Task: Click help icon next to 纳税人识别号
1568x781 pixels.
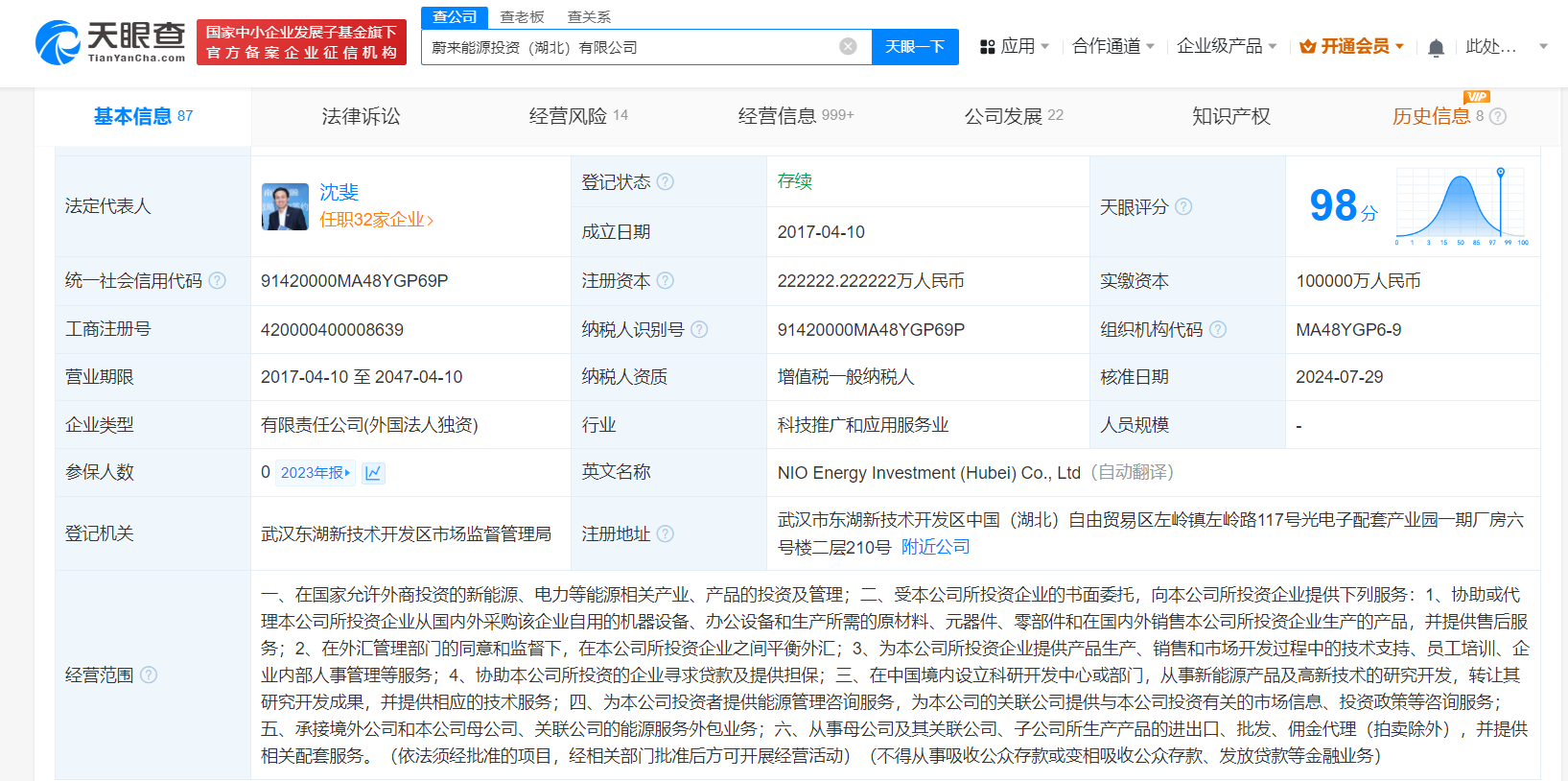Action: pyautogui.click(x=699, y=329)
